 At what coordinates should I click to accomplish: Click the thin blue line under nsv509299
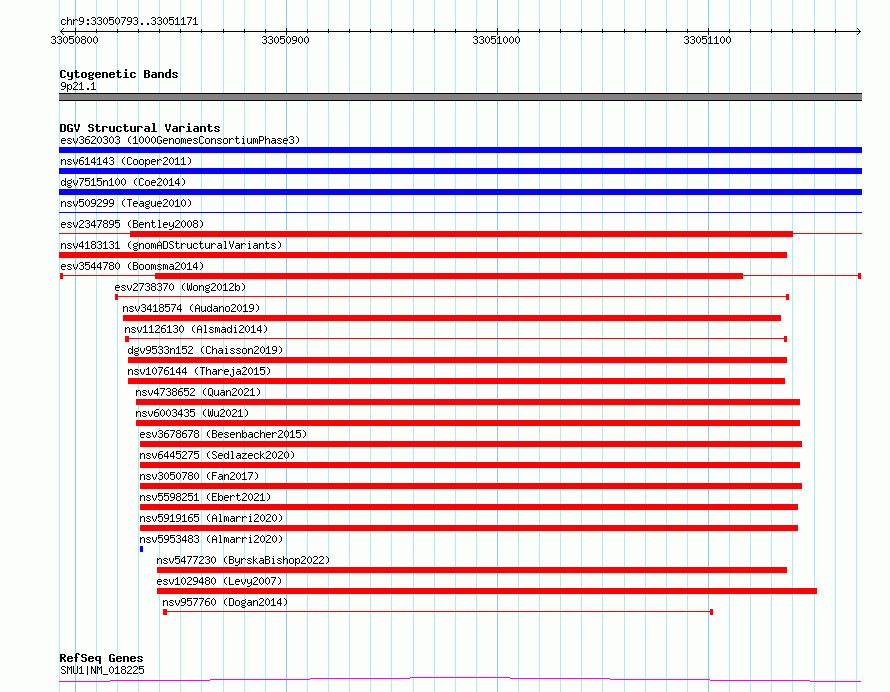[460, 213]
